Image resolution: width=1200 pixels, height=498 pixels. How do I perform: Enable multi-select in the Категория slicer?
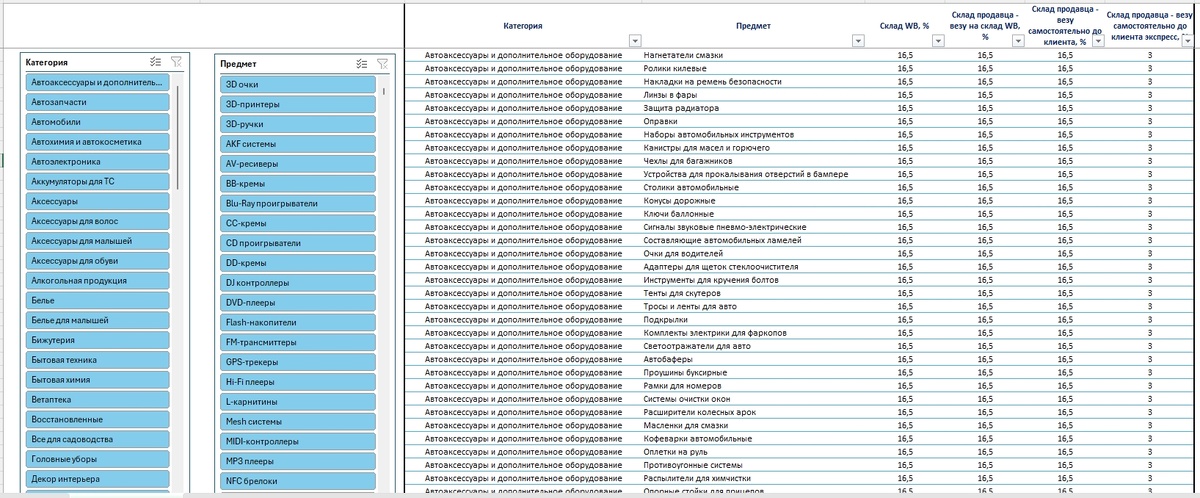[x=155, y=62]
